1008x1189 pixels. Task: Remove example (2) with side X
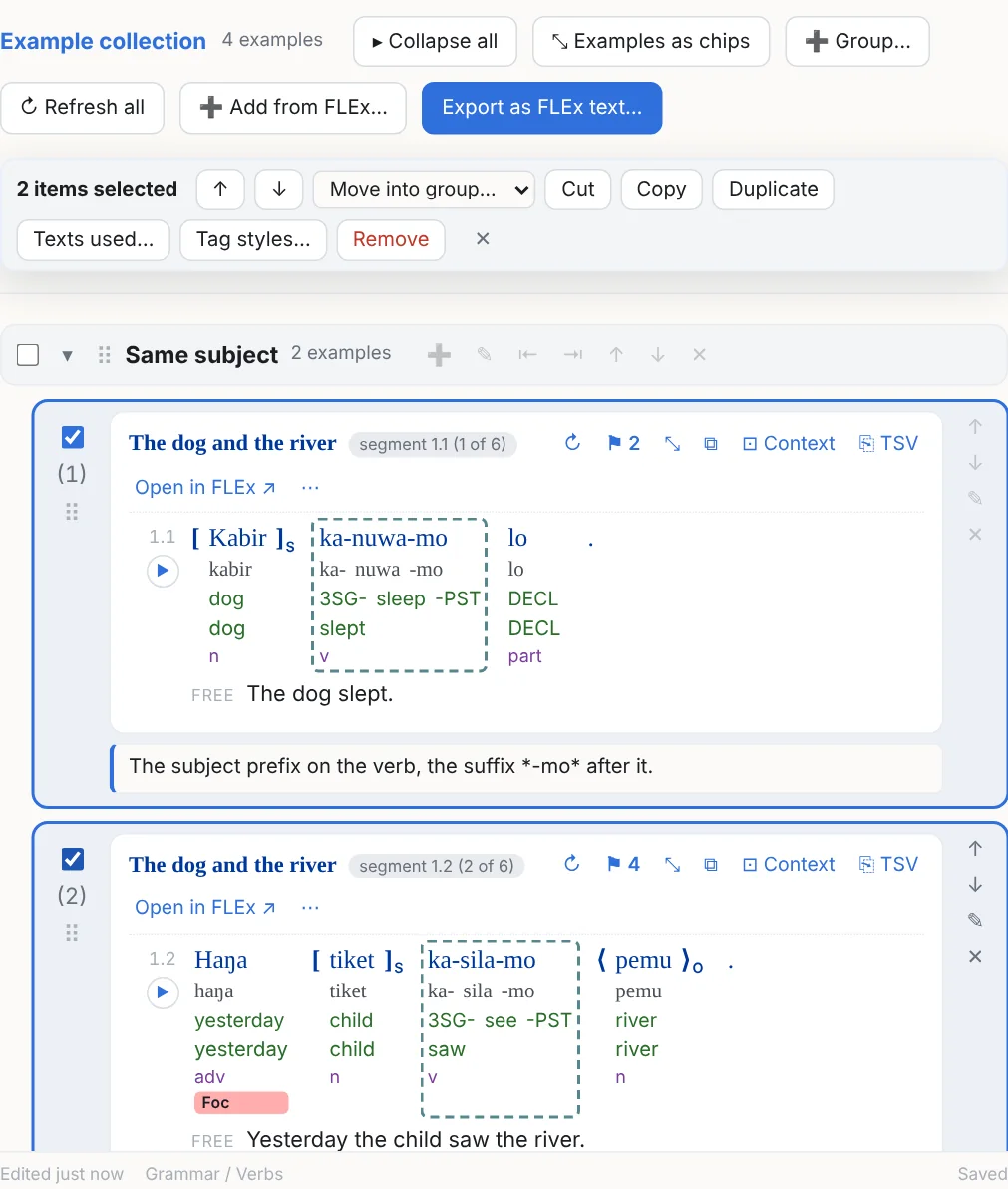click(975, 957)
